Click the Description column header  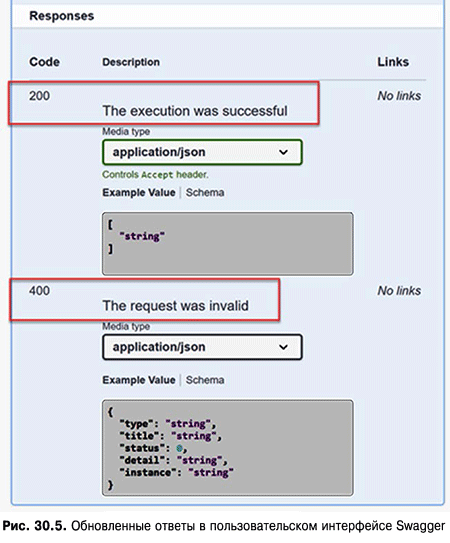[131, 62]
